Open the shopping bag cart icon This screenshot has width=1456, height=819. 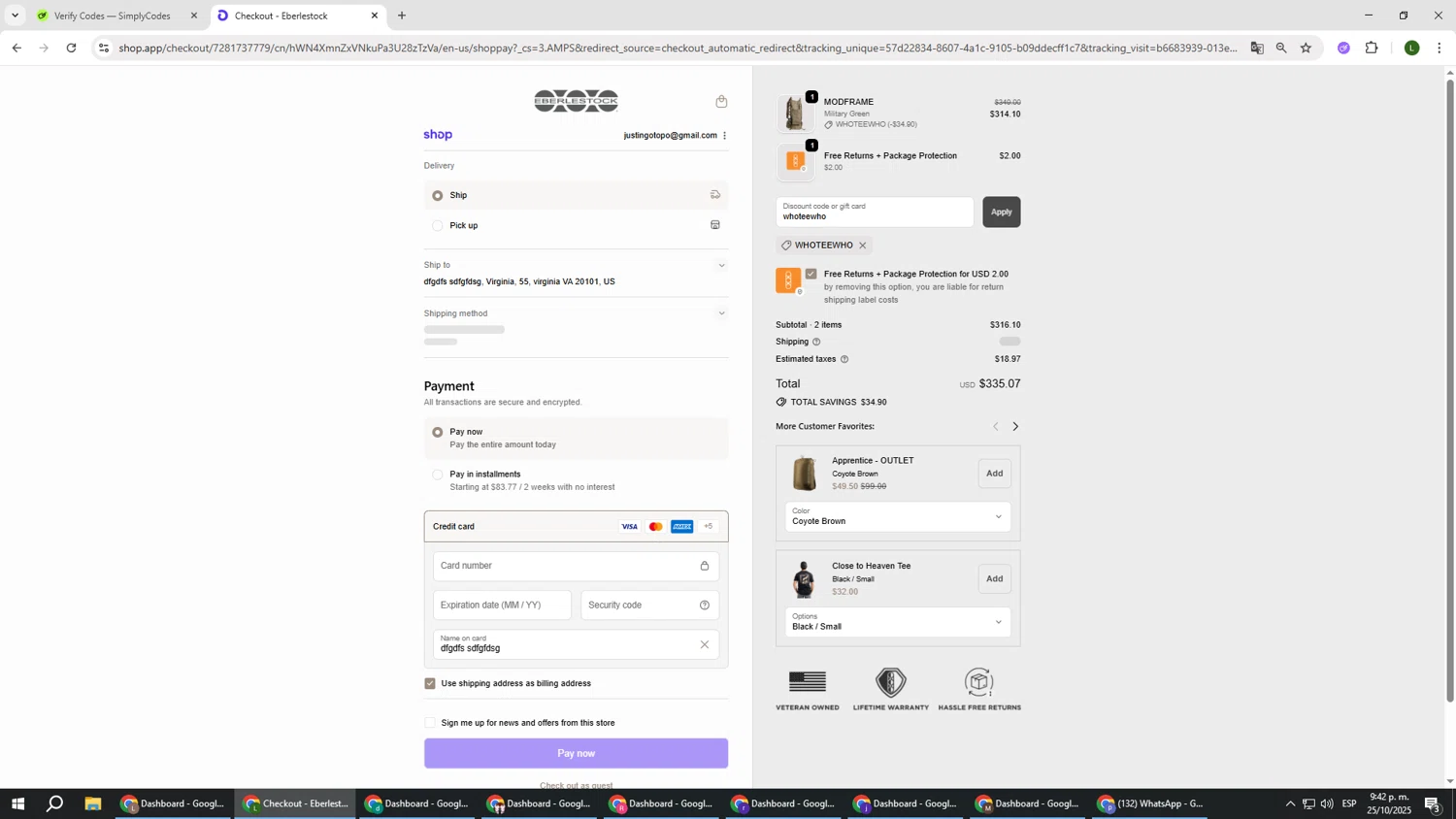tap(721, 102)
